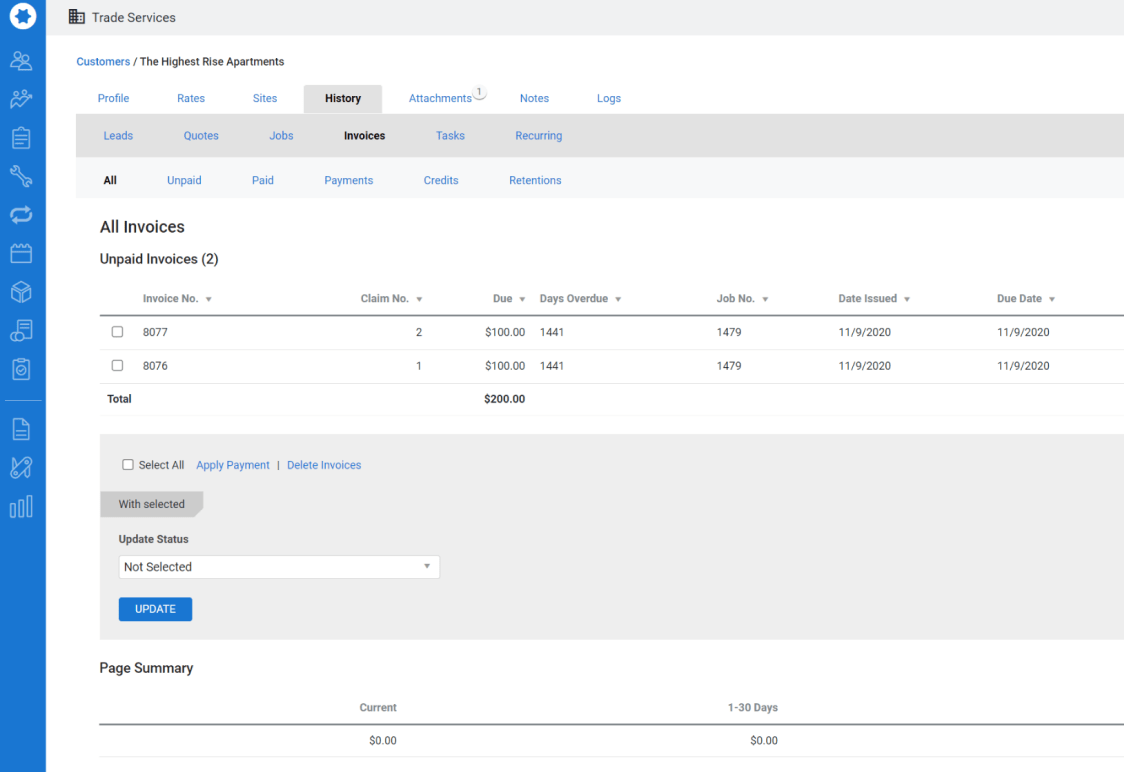Click the calendar scheduling icon
Image resolution: width=1124 pixels, height=772 pixels.
point(20,253)
